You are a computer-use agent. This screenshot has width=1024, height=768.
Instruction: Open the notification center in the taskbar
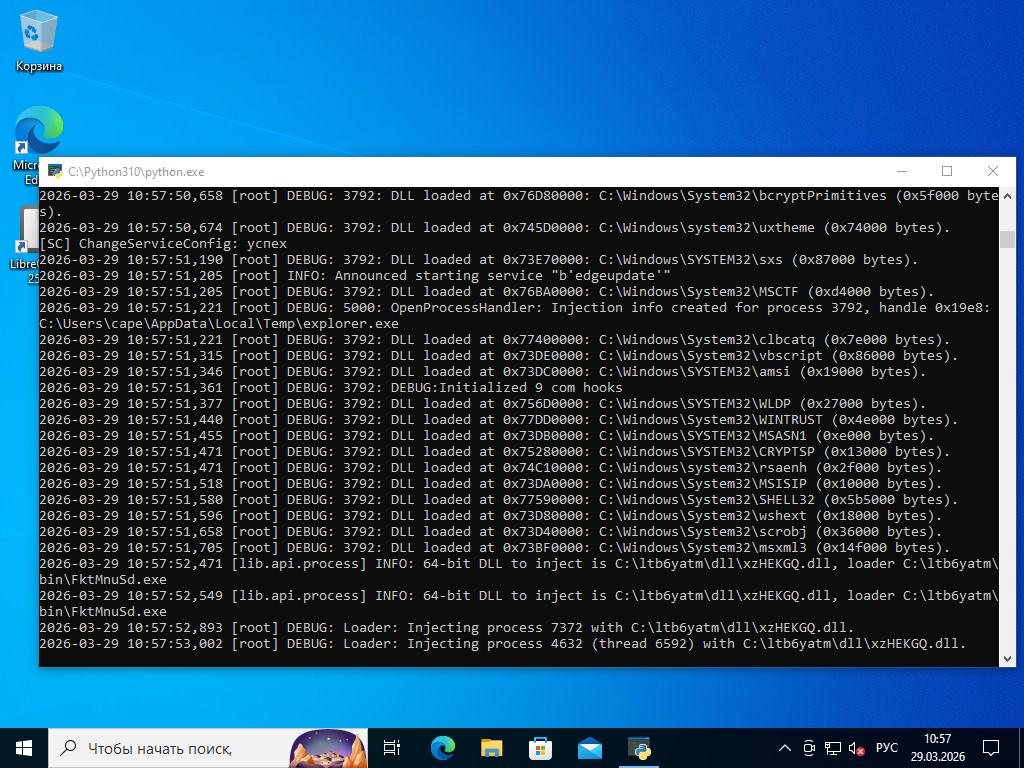click(x=991, y=748)
